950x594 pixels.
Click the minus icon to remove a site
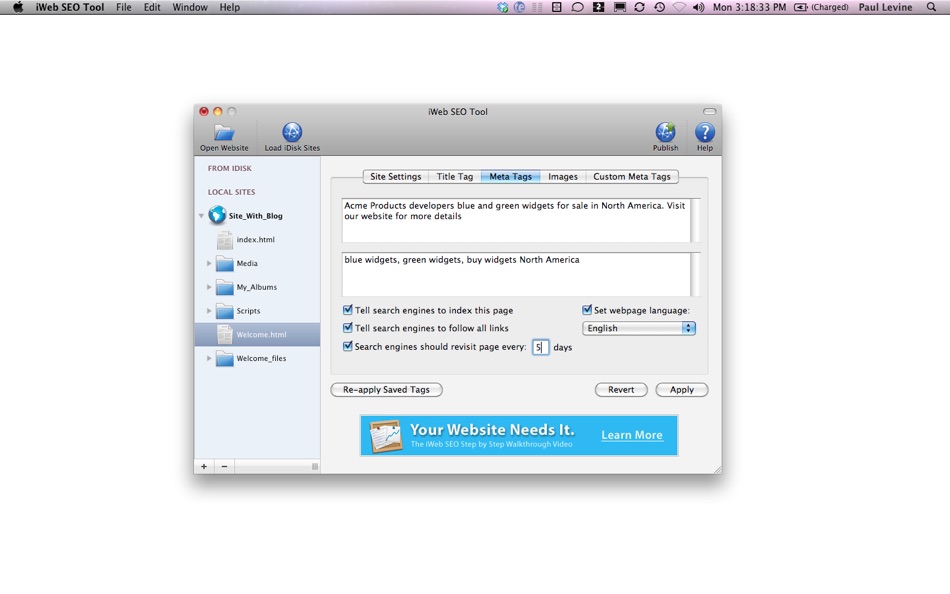pyautogui.click(x=224, y=466)
